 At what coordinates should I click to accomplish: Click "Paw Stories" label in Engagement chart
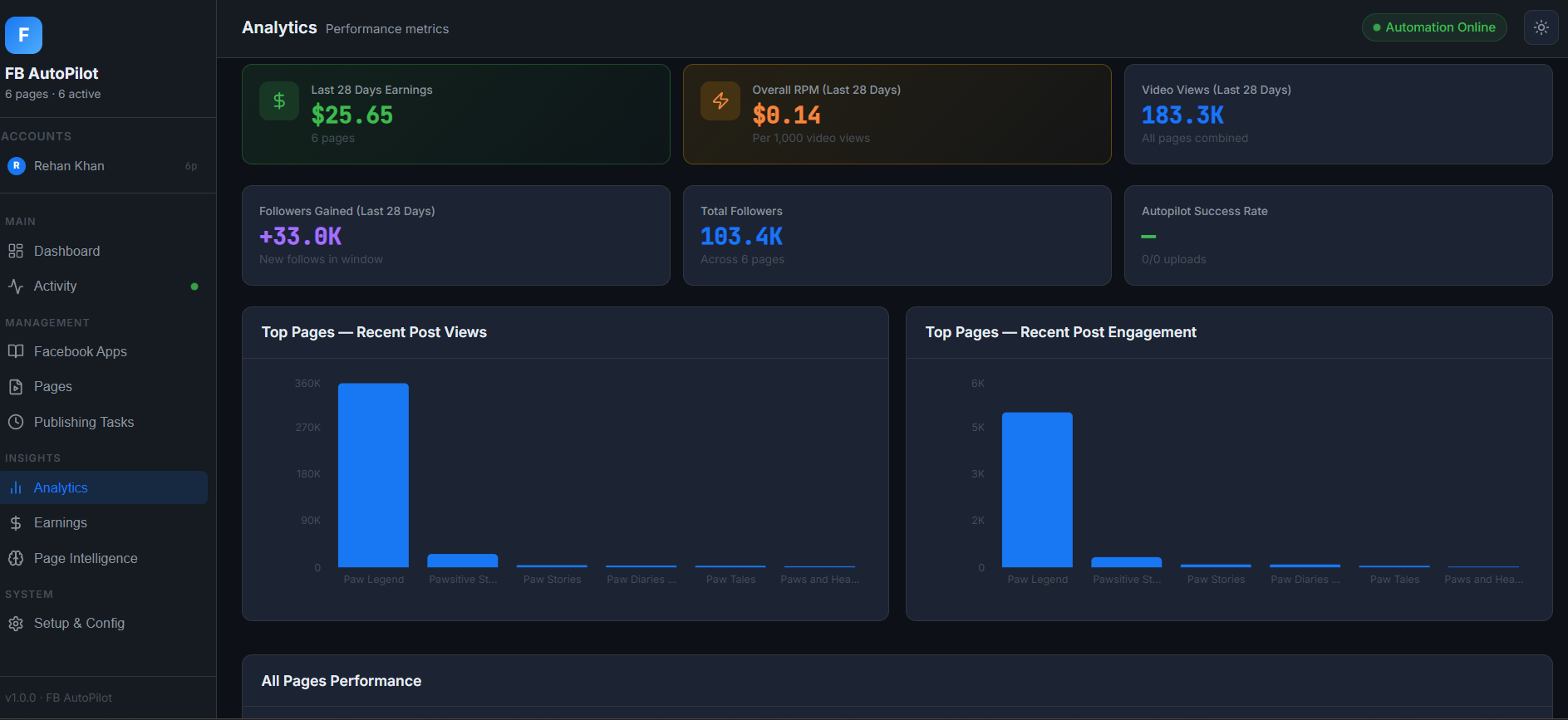1217,580
